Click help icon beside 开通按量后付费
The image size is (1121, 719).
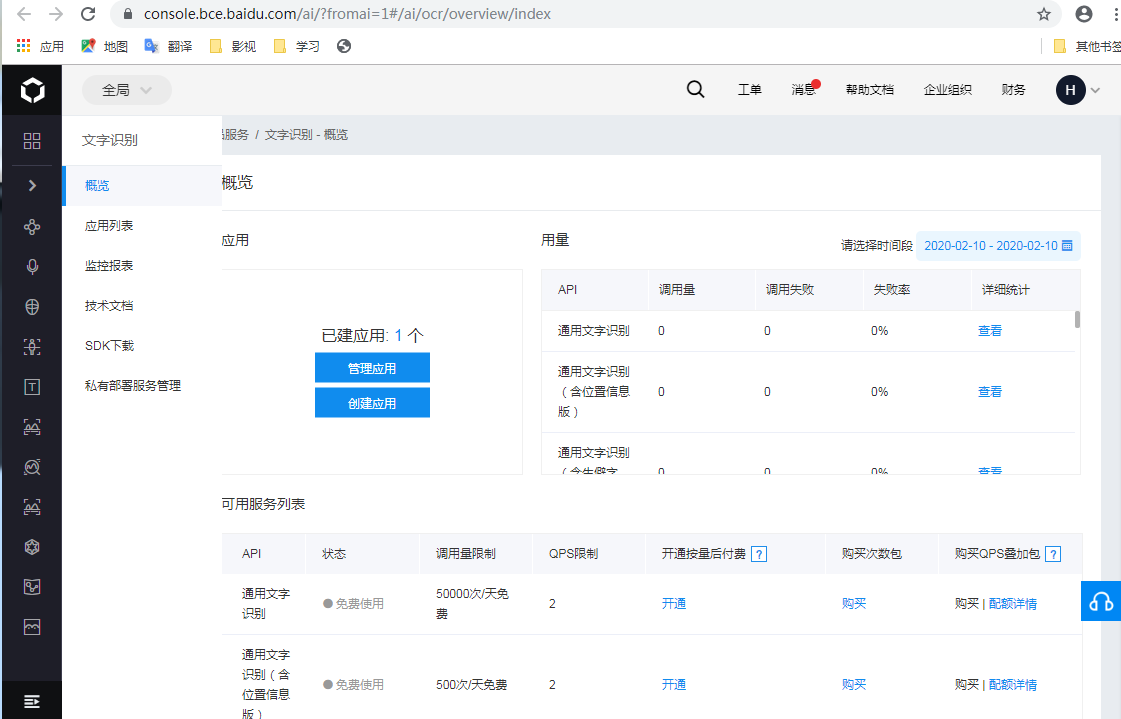coord(759,554)
